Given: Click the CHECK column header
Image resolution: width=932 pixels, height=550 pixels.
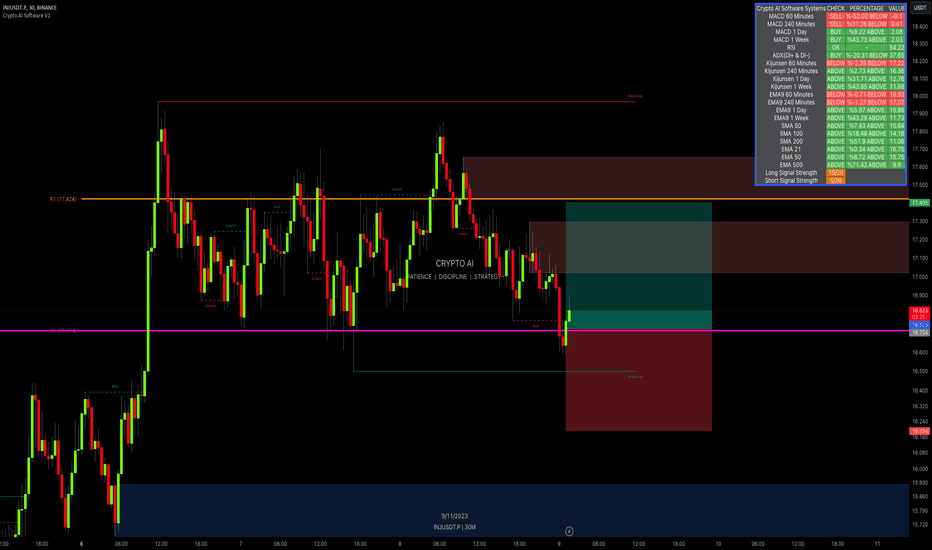Looking at the screenshot, I should (x=836, y=8).
